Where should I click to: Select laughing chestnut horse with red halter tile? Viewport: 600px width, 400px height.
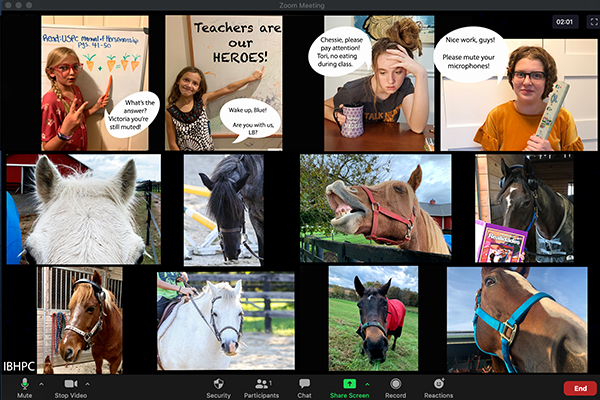click(x=375, y=208)
